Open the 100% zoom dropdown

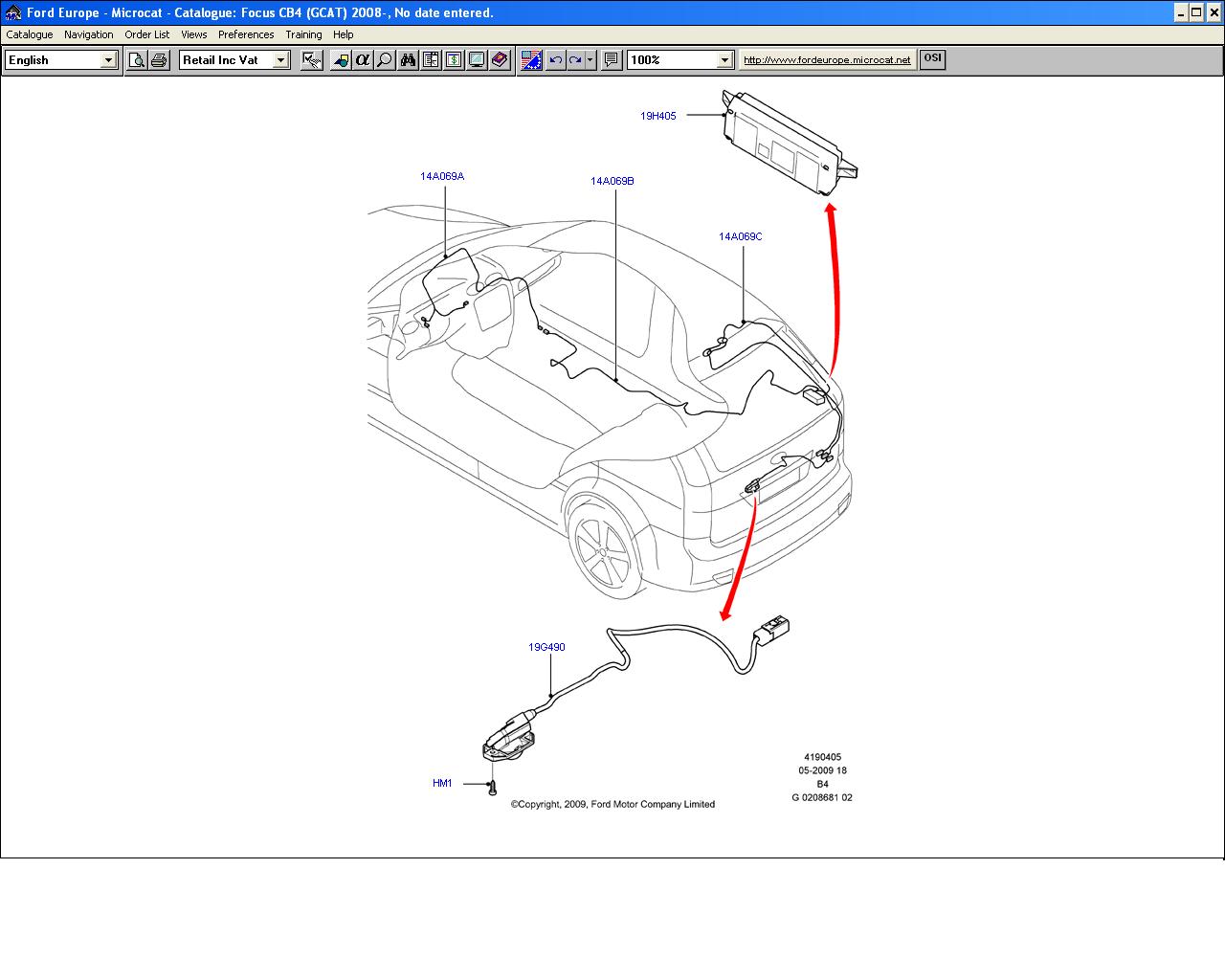[724, 60]
